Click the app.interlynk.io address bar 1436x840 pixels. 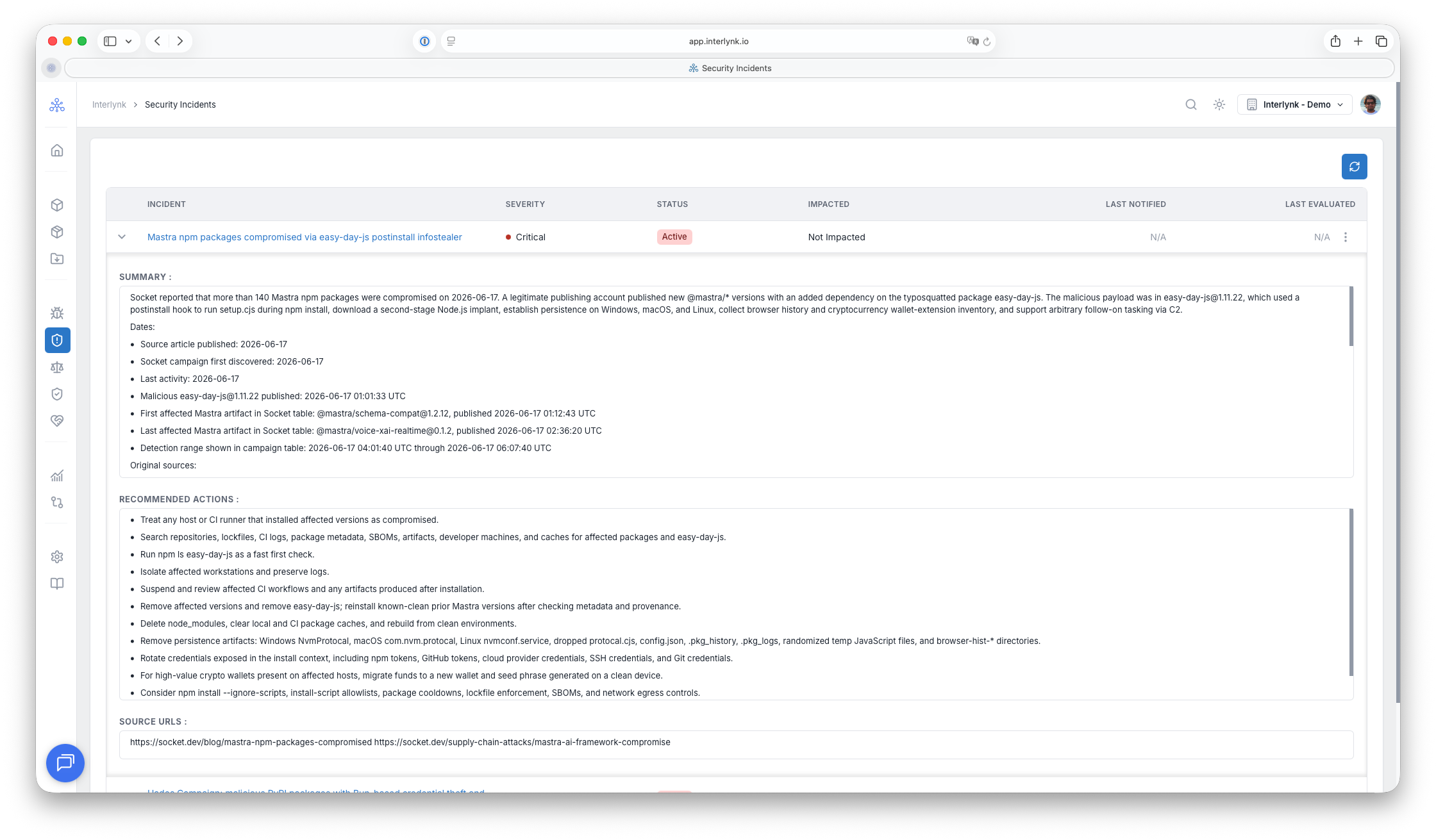[x=718, y=41]
